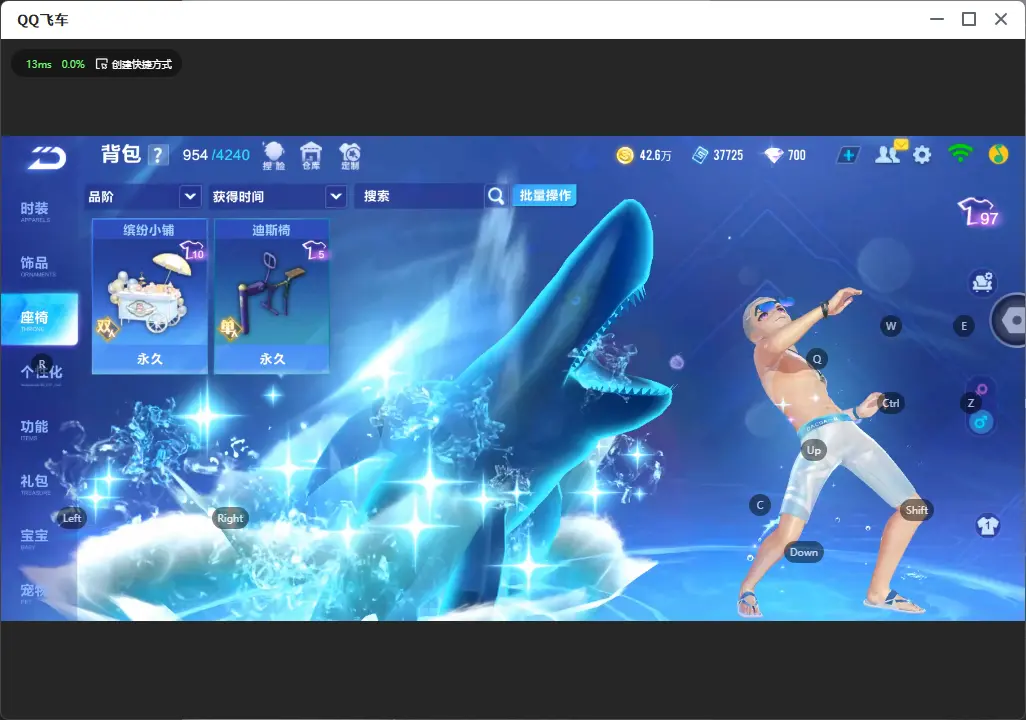Viewport: 1026px width, 720px height.
Task: Select the 缤纷小铺 seat item card
Action: [149, 297]
